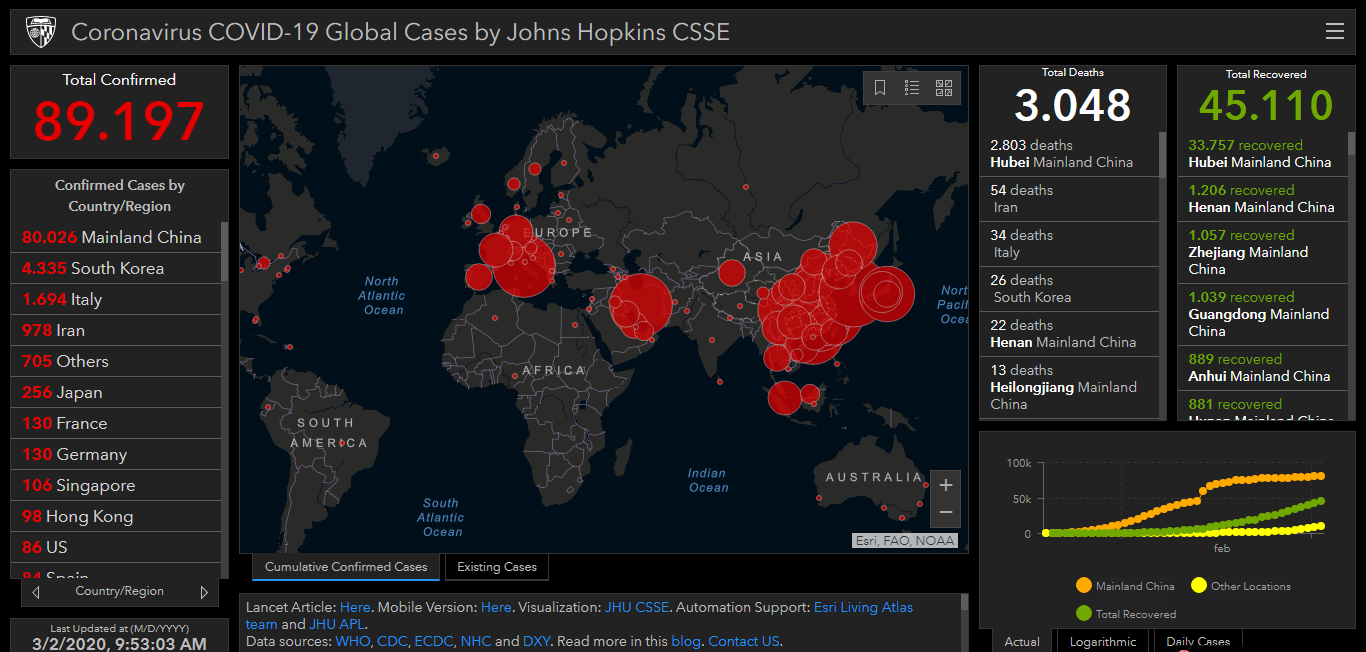Open the Esri Living Atlas team link
This screenshot has height=652, width=1366.
pyautogui.click(x=864, y=607)
